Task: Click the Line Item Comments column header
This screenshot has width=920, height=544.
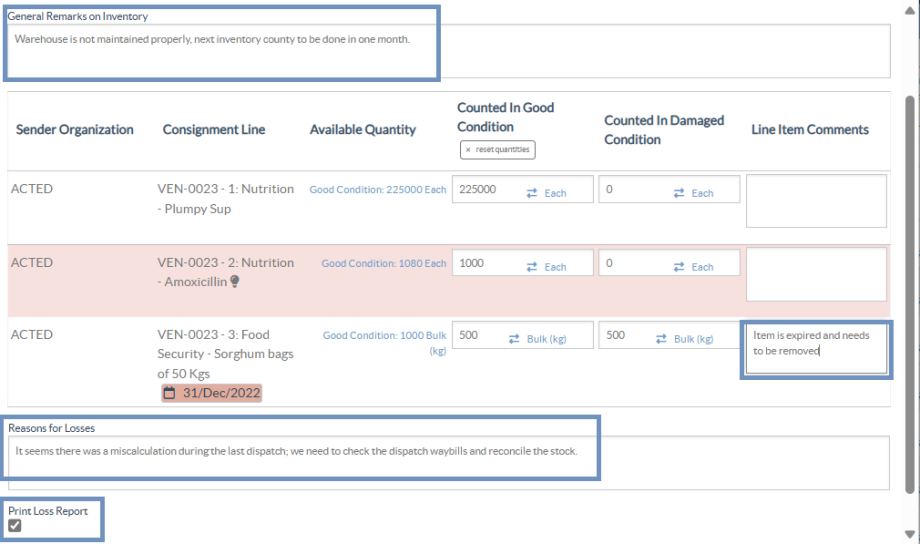Action: (810, 130)
